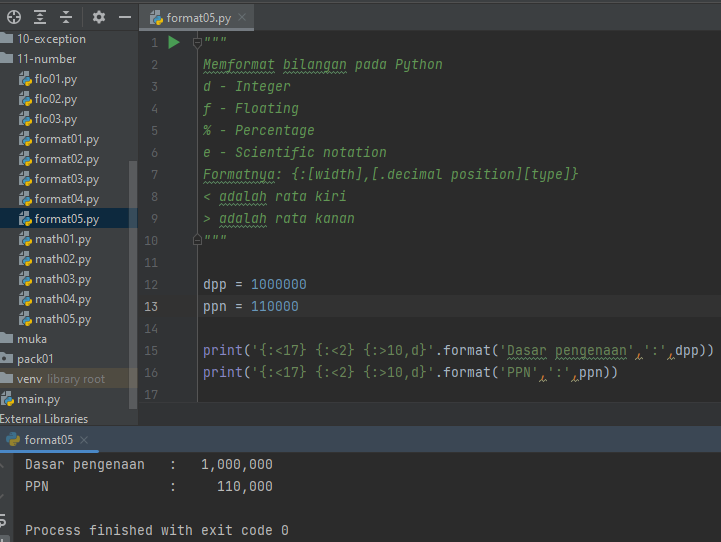Place cursor on value 1000000 in line 12
The height and width of the screenshot is (542, 721).
[279, 285]
